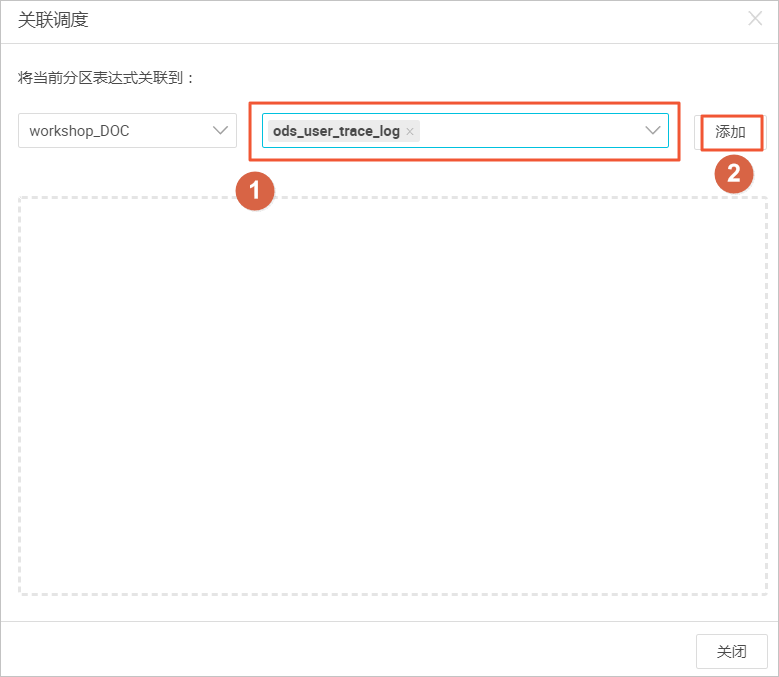The width and height of the screenshot is (779, 677).
Task: Click the 关闭 button at the bottom
Action: [x=731, y=651]
